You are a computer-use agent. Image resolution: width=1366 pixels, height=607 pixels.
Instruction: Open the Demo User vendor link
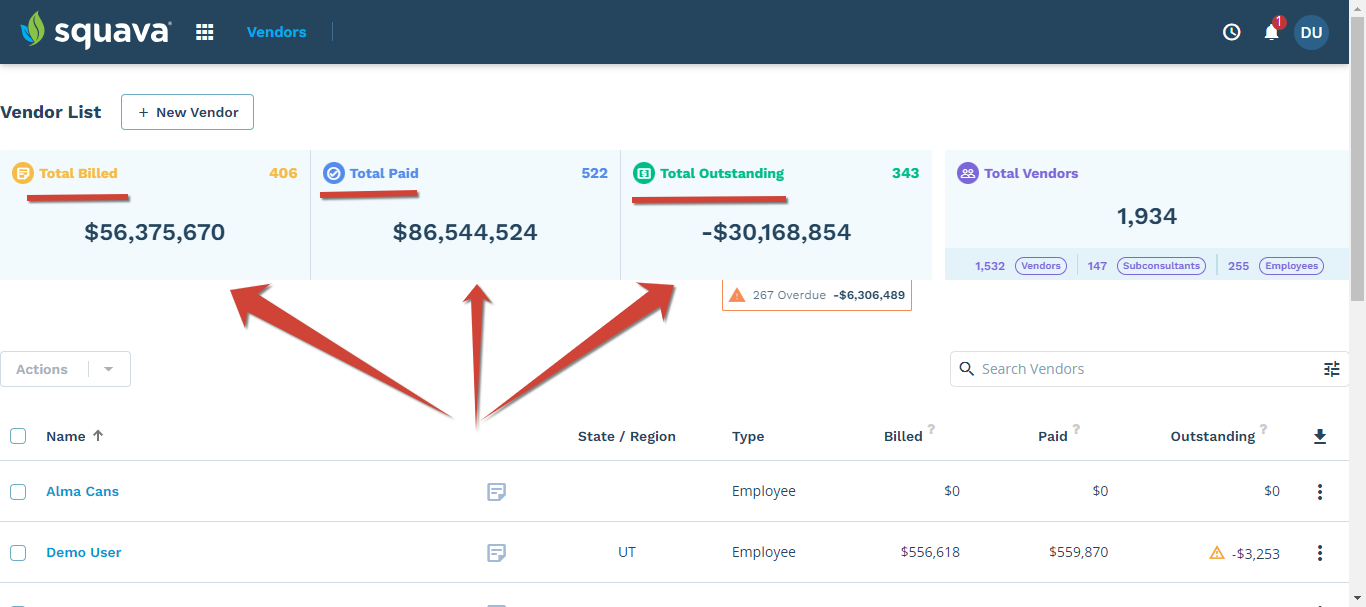[x=83, y=552]
